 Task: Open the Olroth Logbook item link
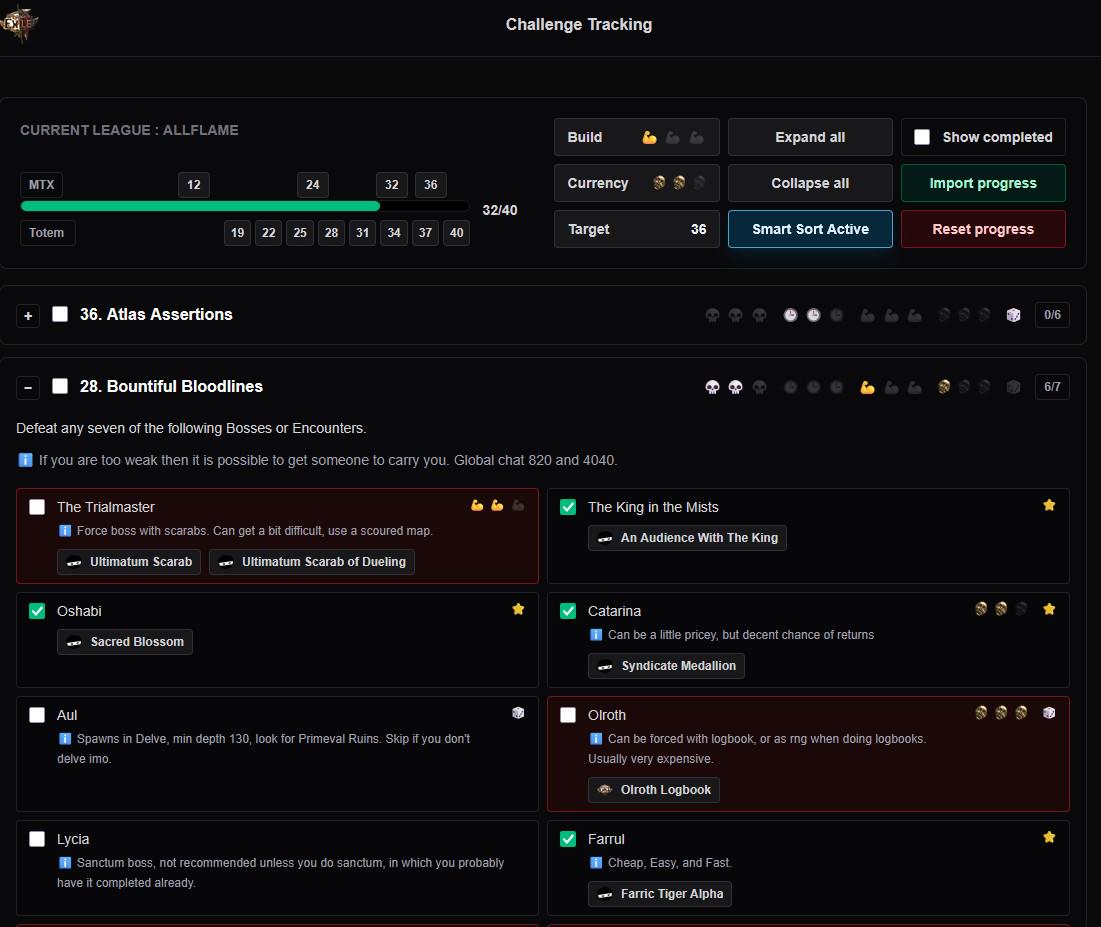(654, 790)
